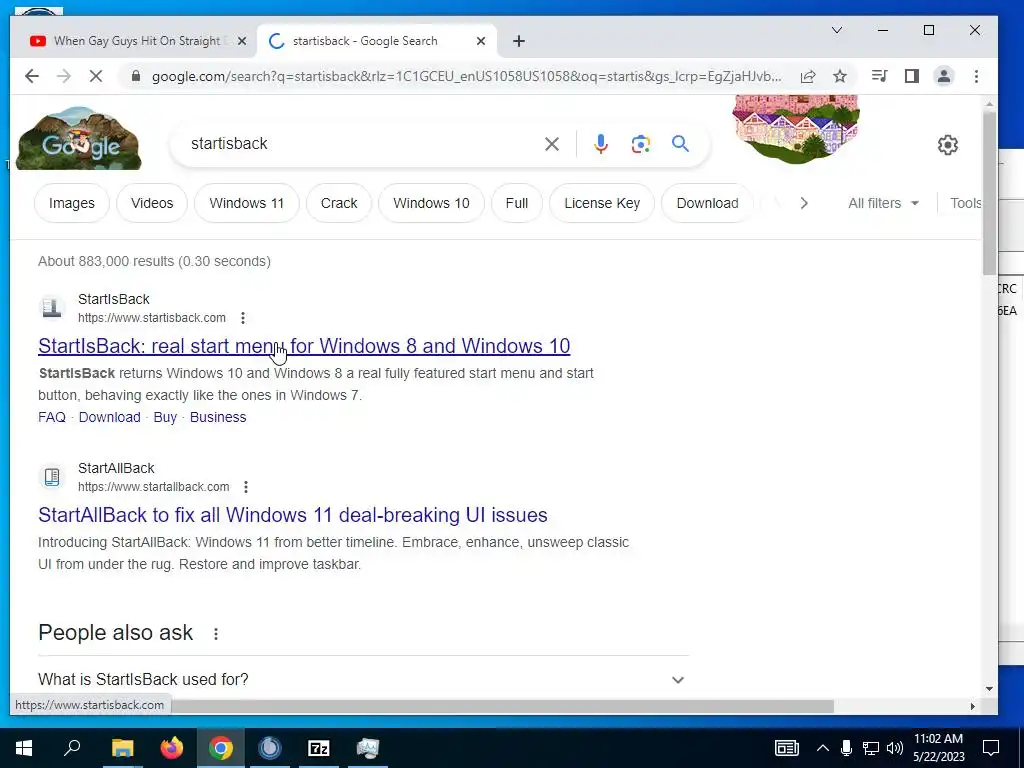The image size is (1024, 768).
Task: Open the tab search dropdown chevron
Action: click(x=837, y=30)
